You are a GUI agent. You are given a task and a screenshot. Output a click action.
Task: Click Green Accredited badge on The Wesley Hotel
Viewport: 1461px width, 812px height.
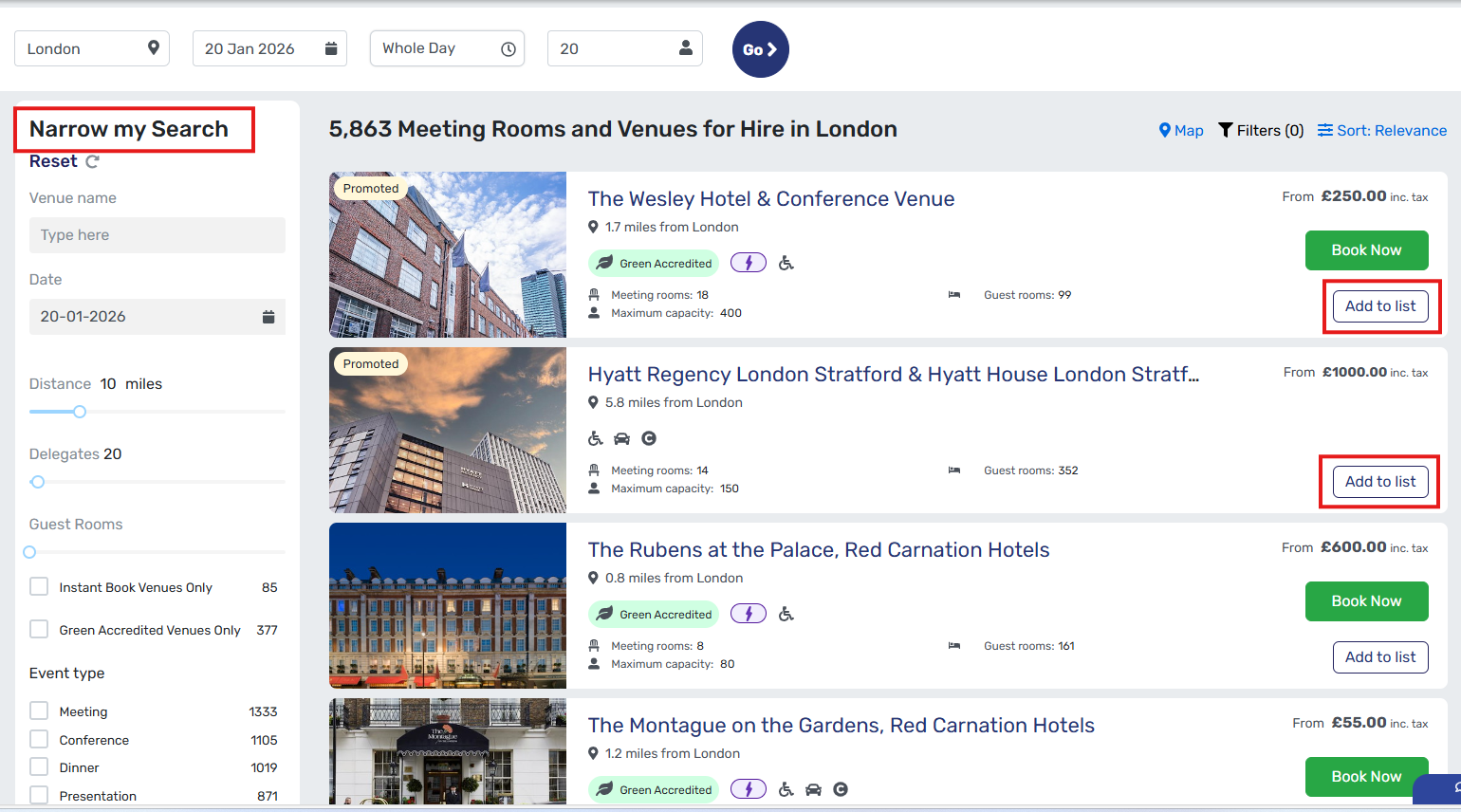654,263
